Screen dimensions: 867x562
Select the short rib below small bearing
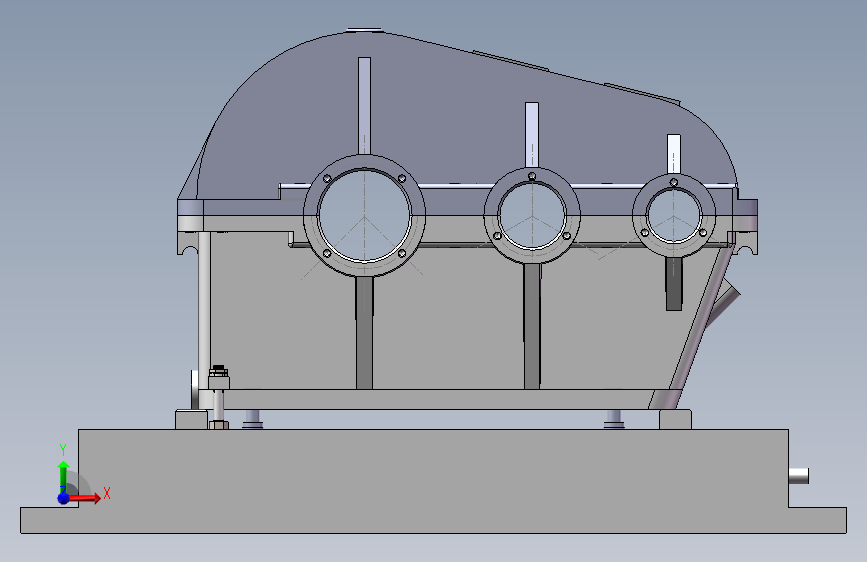tap(674, 284)
